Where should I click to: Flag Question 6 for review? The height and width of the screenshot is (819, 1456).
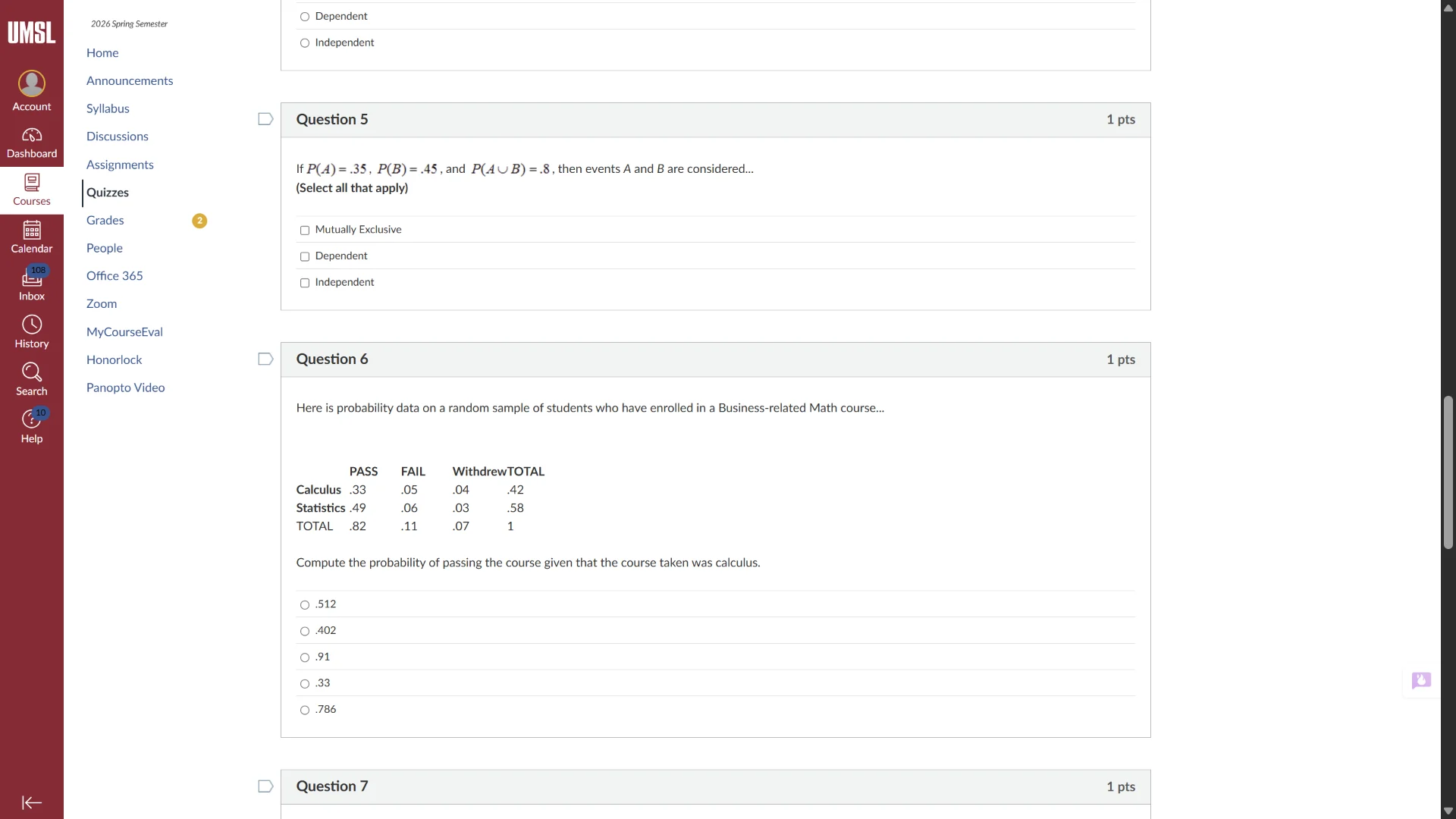tap(265, 359)
